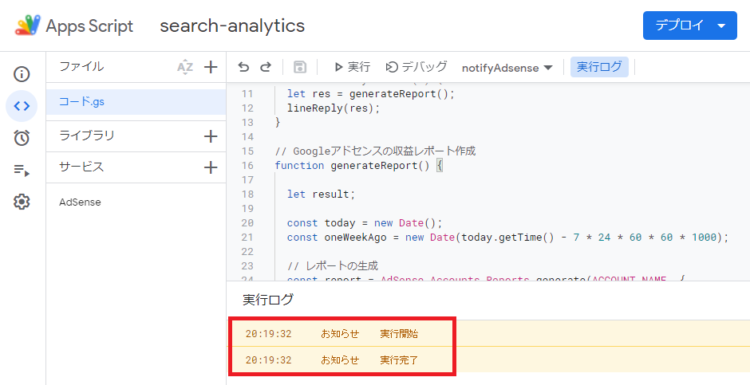Add a library with the plus icon
This screenshot has width=750, height=385.
pos(210,136)
